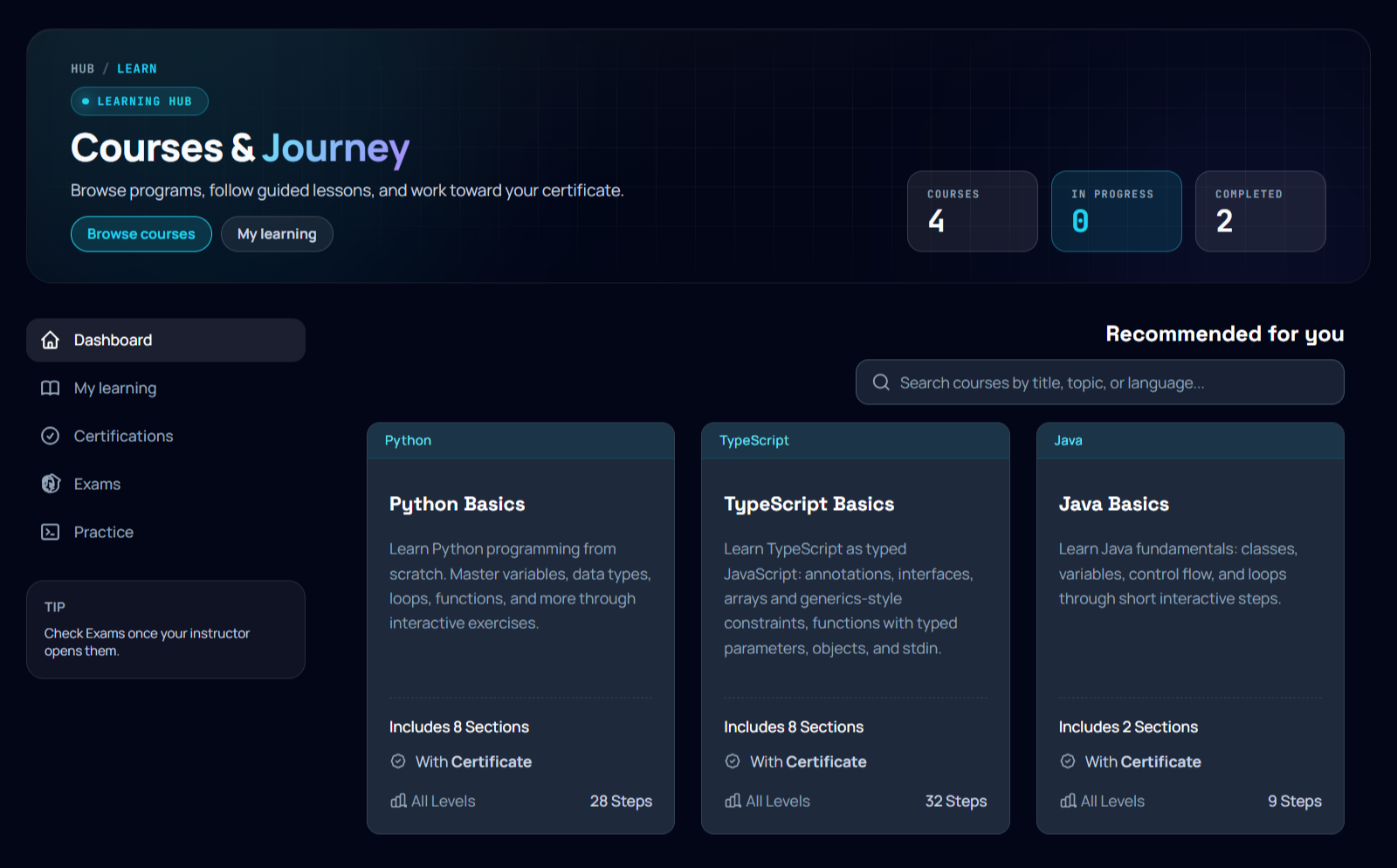Click TypeScript Basics All Levels bar icon

click(733, 801)
